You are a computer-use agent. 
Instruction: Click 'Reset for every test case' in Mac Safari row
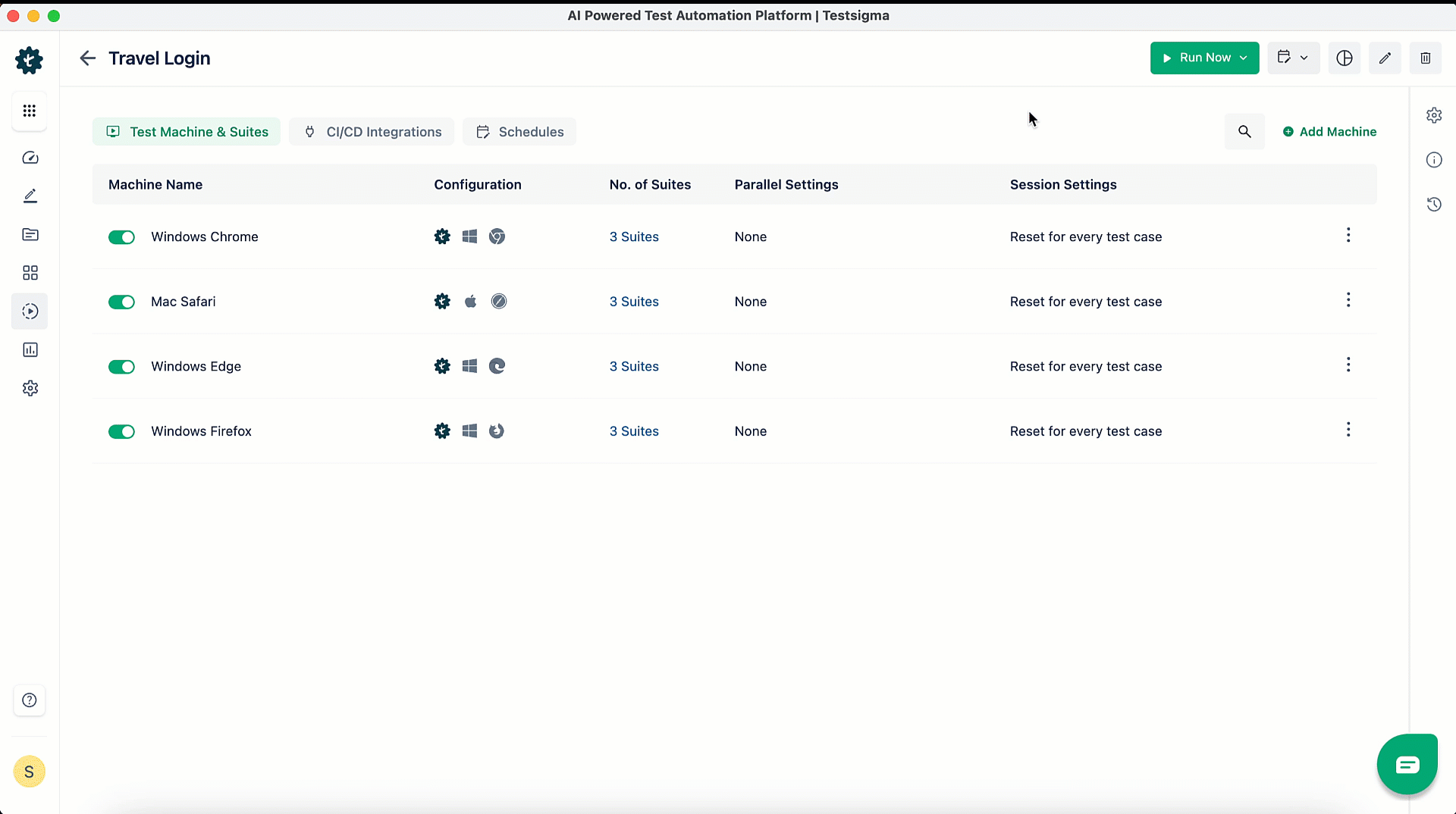(1086, 302)
